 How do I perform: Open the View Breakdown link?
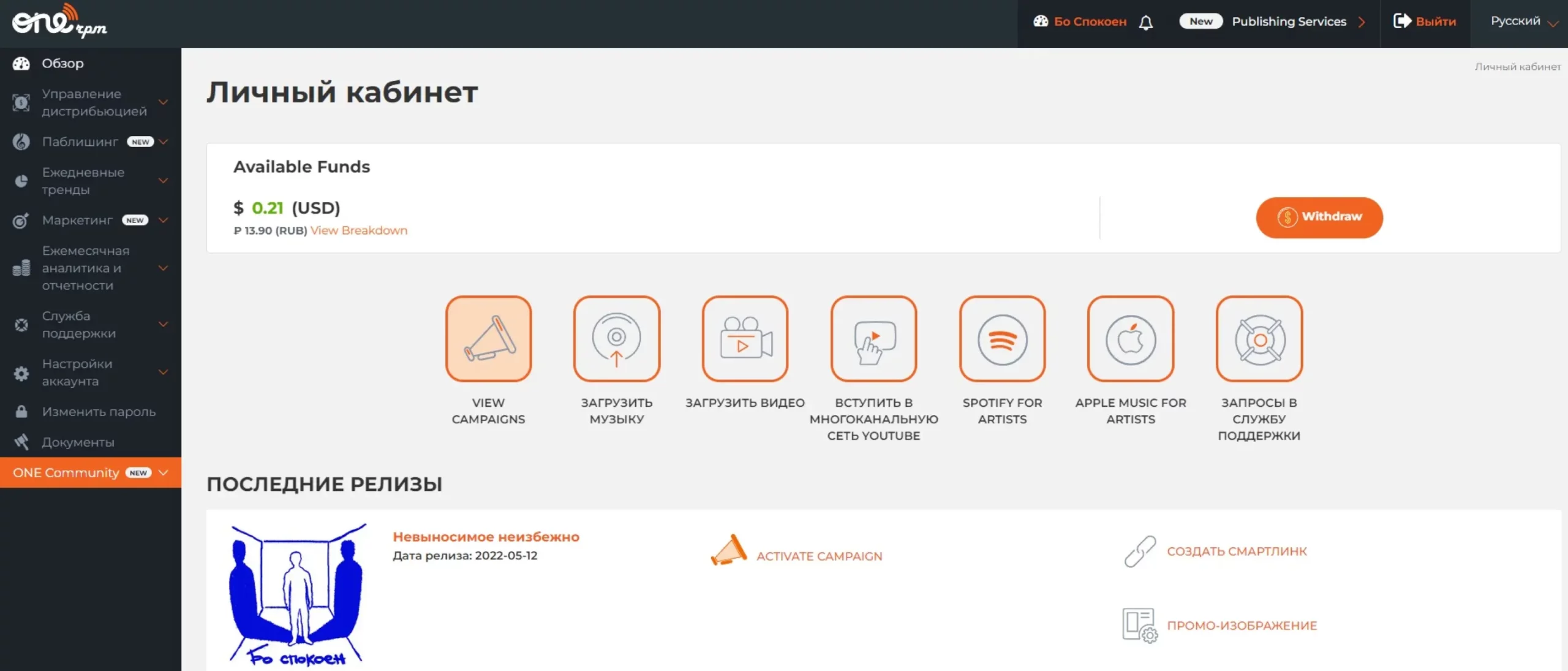[x=358, y=230]
